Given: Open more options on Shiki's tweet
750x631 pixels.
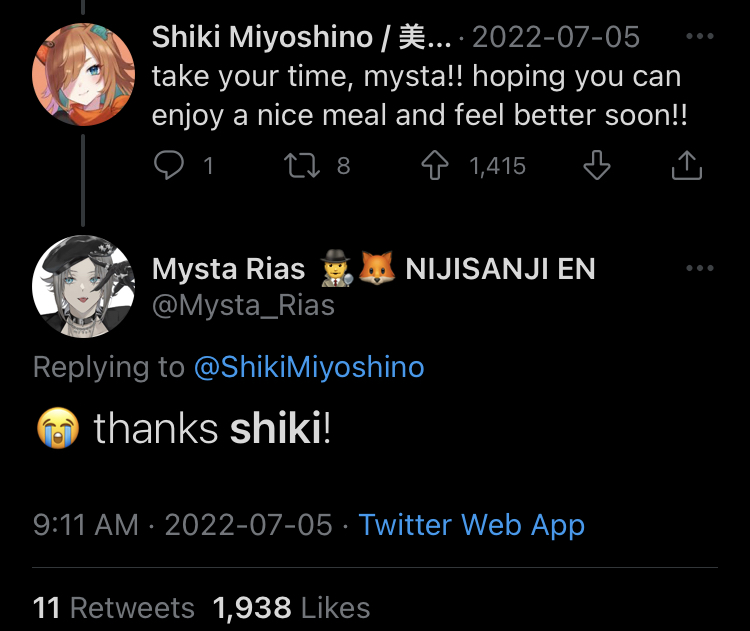Looking at the screenshot, I should 700,37.
